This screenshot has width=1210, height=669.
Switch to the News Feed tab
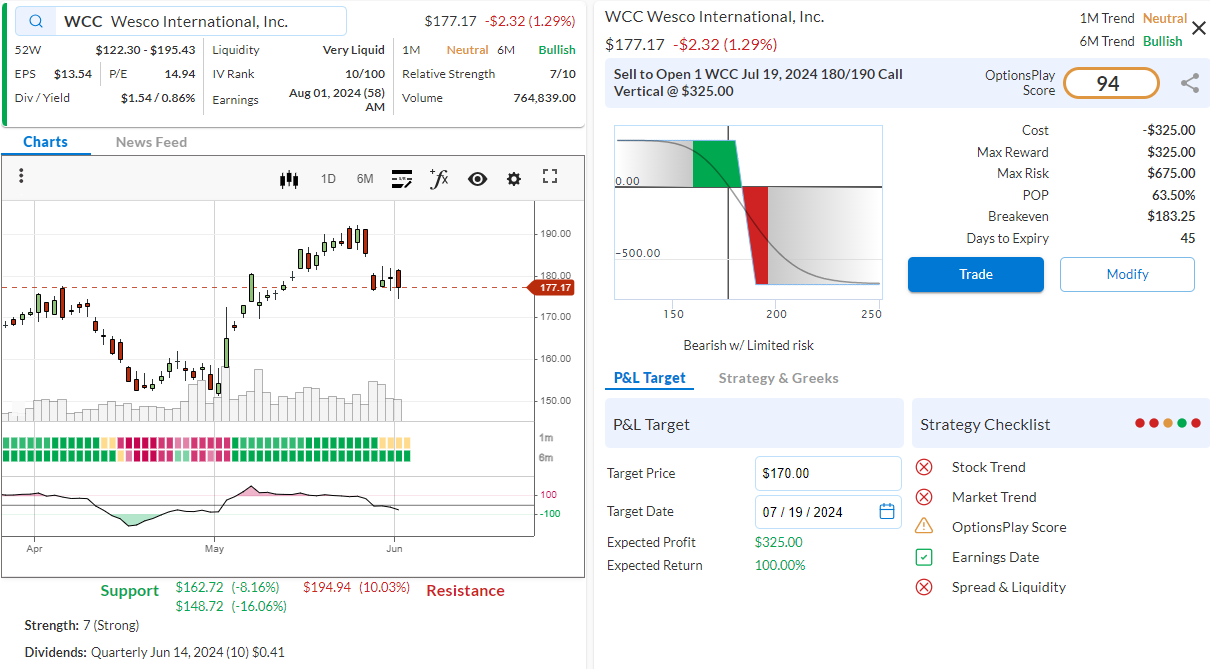click(x=151, y=142)
